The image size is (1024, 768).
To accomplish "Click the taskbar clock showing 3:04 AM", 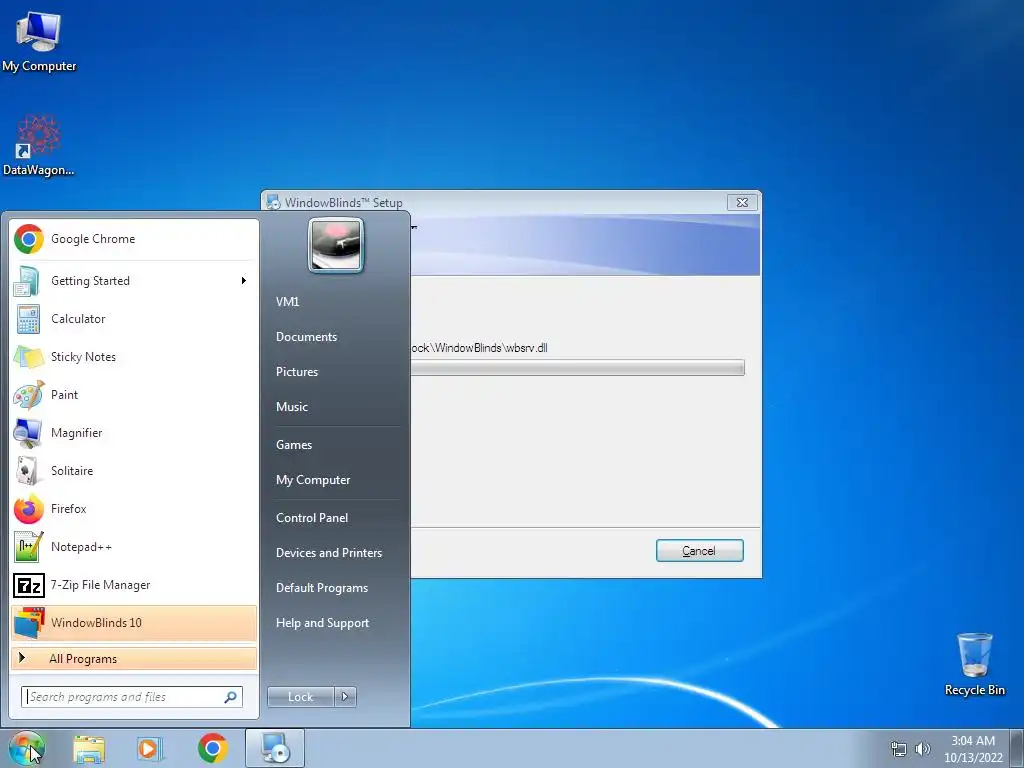I will pos(973,748).
